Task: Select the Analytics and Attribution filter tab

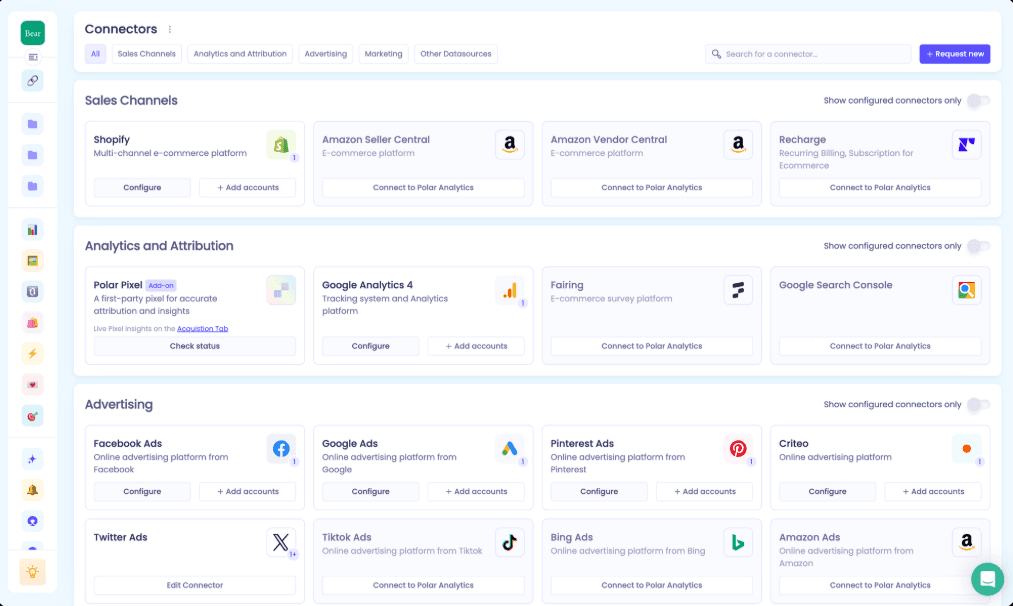Action: (240, 54)
